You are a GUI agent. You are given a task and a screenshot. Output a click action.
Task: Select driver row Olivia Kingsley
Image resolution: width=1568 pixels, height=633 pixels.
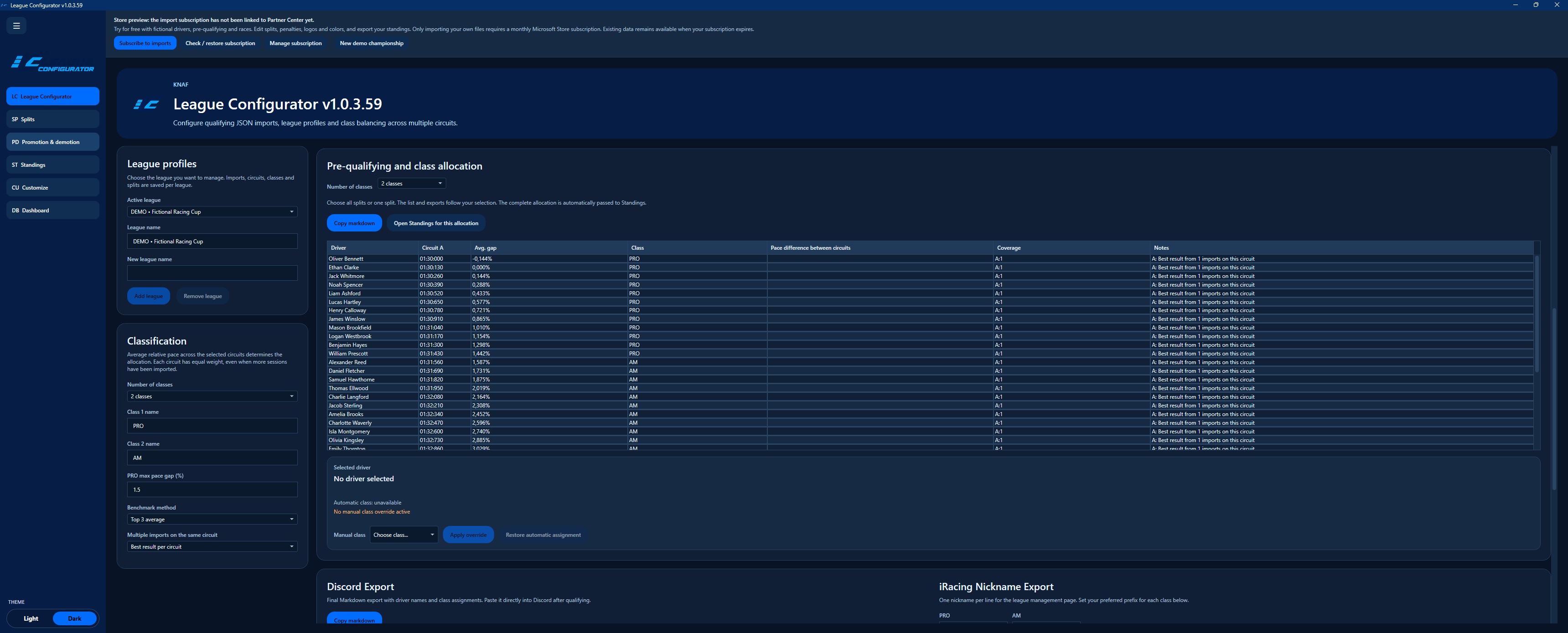pos(930,440)
